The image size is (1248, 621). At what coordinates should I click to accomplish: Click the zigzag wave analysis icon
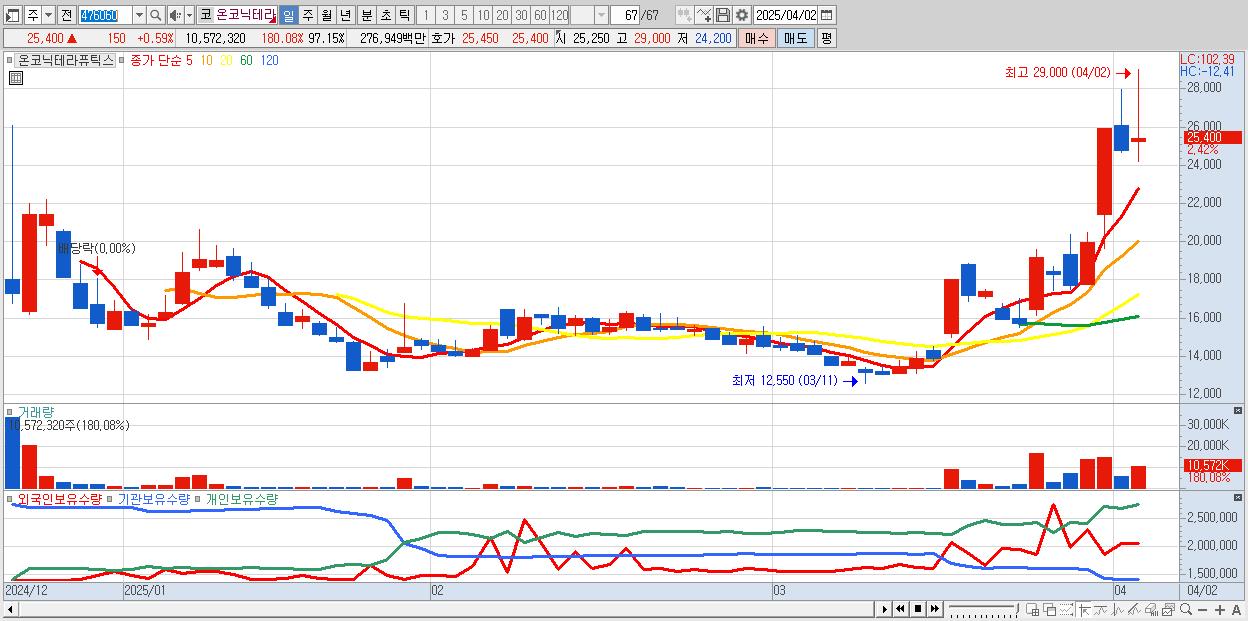pyautogui.click(x=1118, y=609)
